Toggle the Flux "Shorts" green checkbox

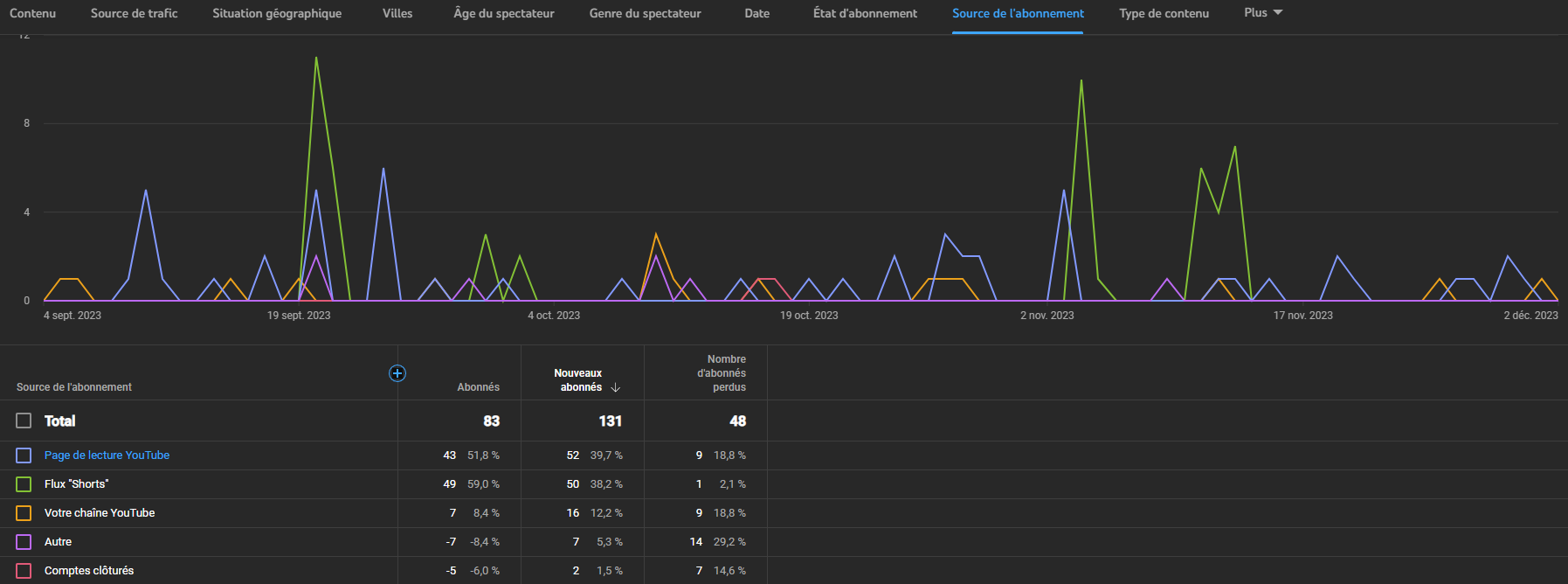click(x=24, y=484)
